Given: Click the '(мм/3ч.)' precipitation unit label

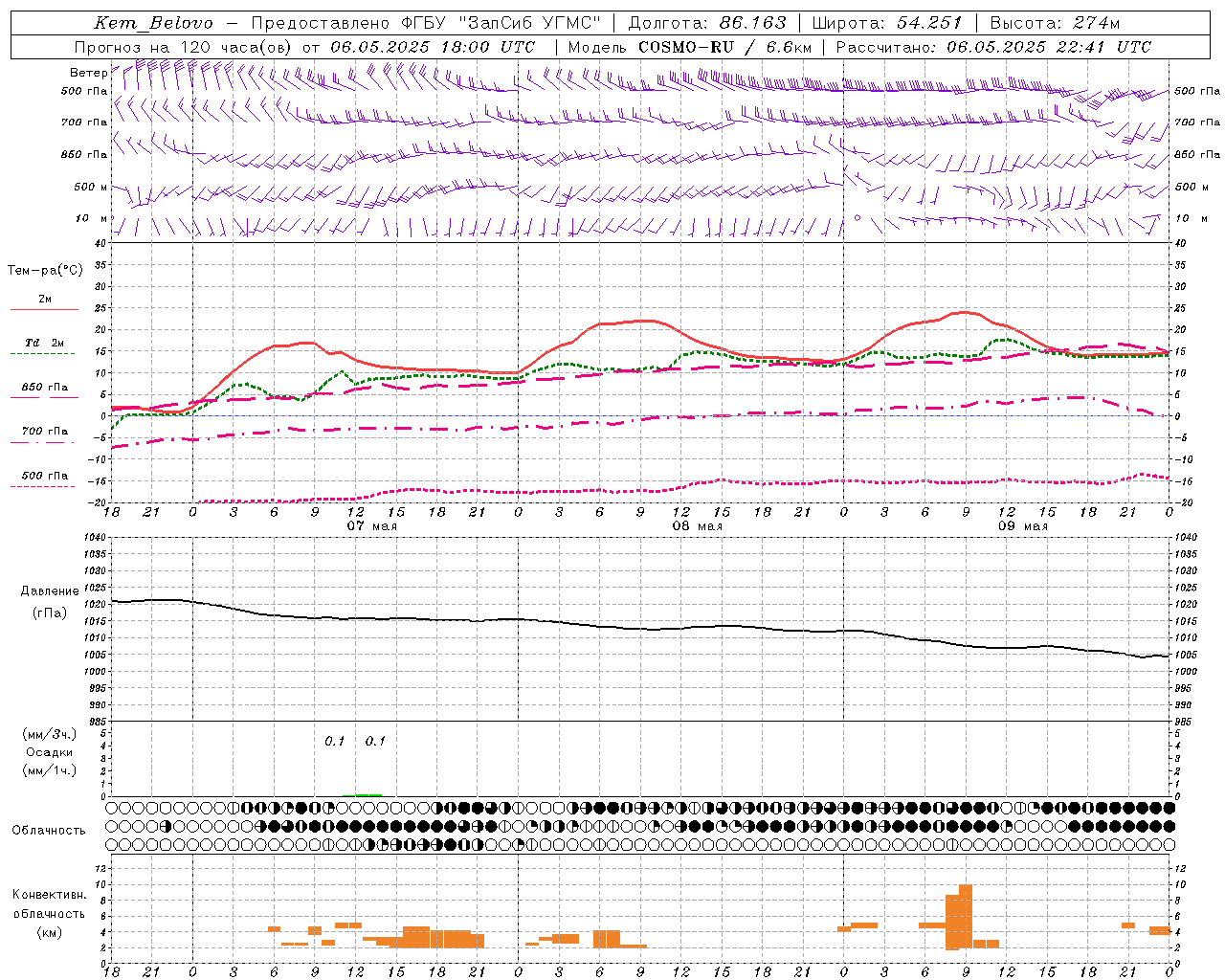Looking at the screenshot, I should pos(50,734).
